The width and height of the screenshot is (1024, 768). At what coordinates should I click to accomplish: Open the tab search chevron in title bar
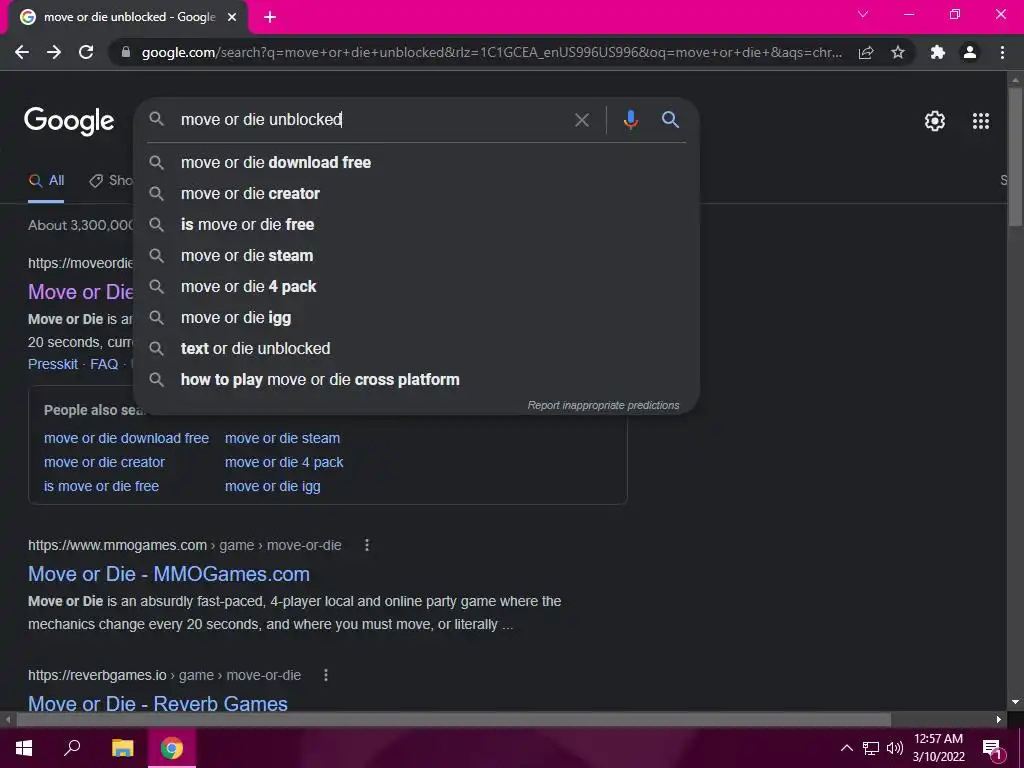[x=863, y=14]
